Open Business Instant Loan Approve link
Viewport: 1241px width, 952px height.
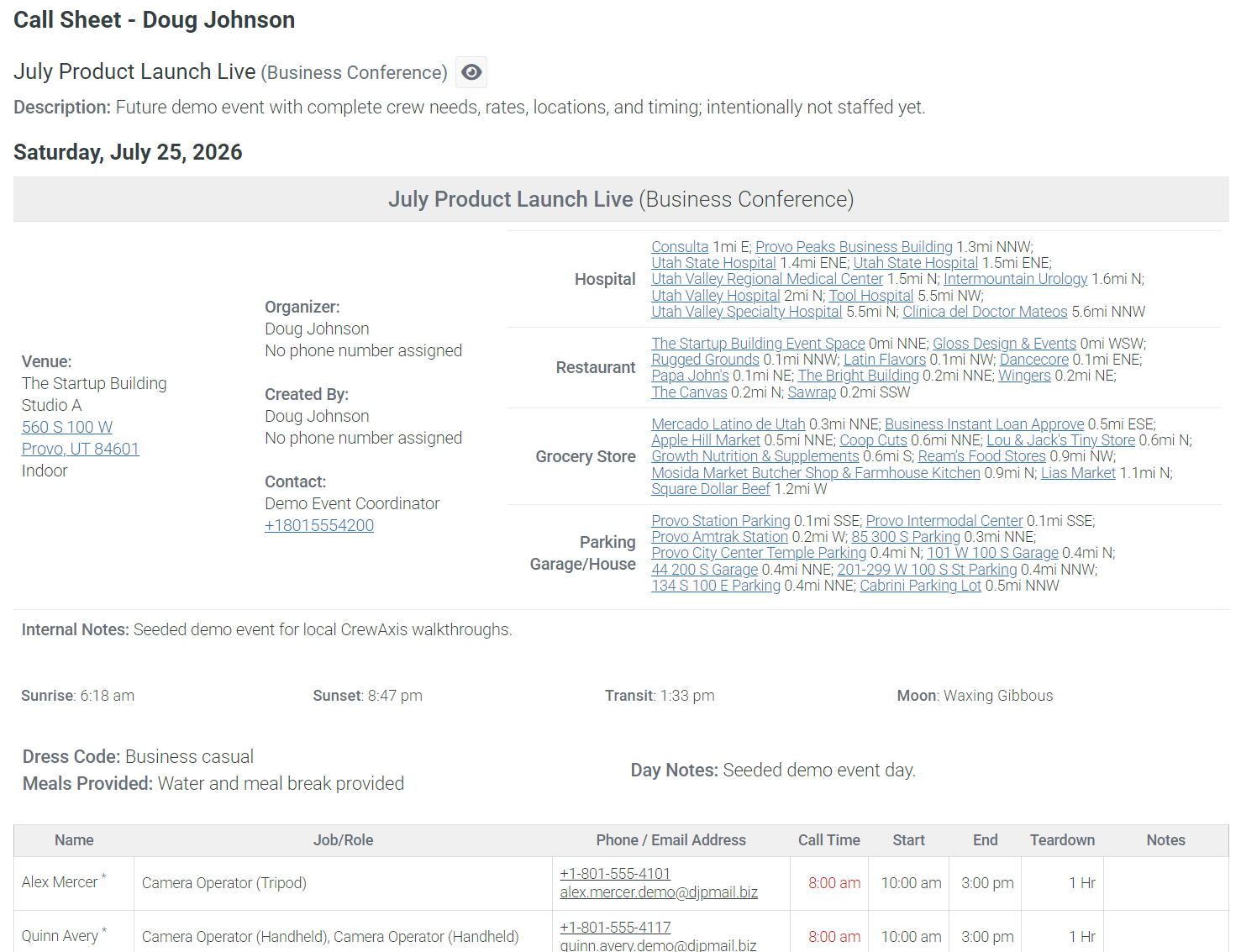[x=985, y=424]
